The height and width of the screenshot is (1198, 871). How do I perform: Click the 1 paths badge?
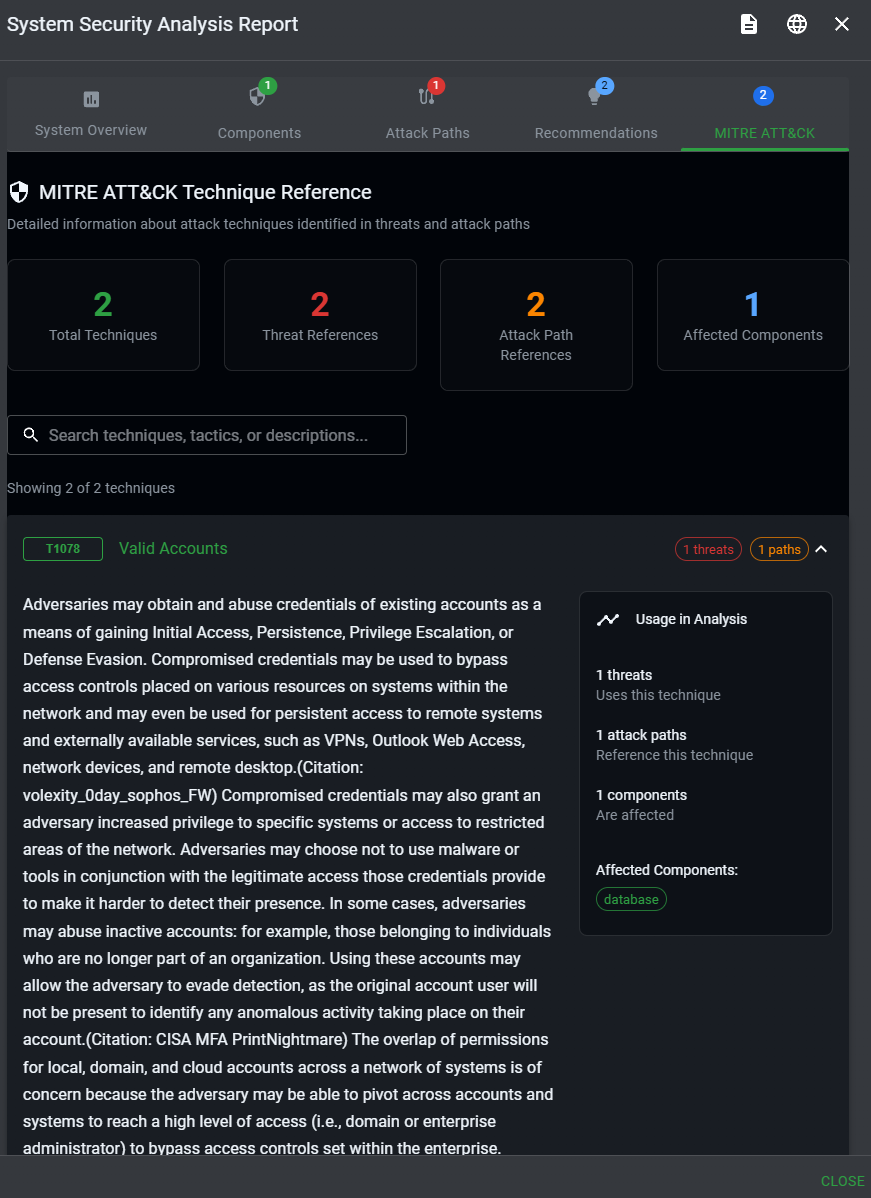(x=779, y=549)
